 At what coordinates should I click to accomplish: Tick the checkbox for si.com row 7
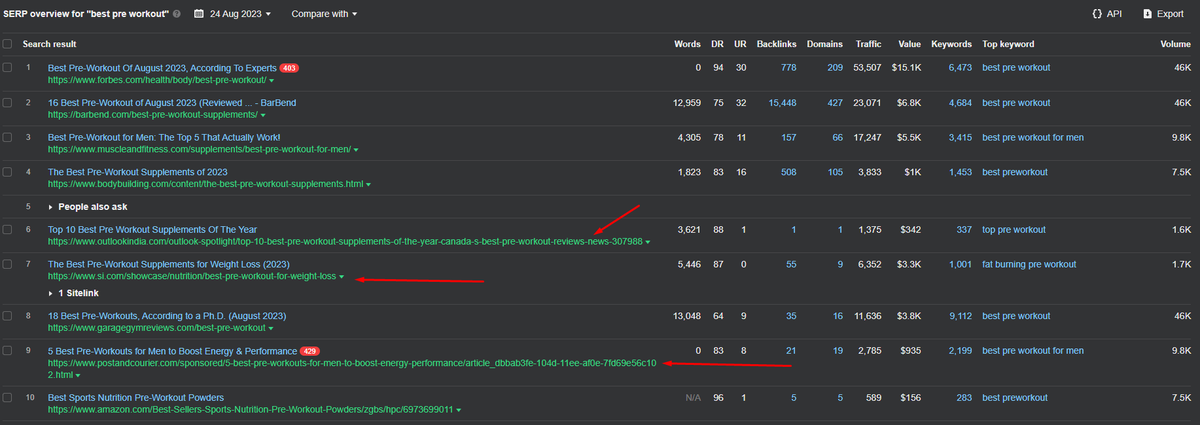click(x=8, y=264)
